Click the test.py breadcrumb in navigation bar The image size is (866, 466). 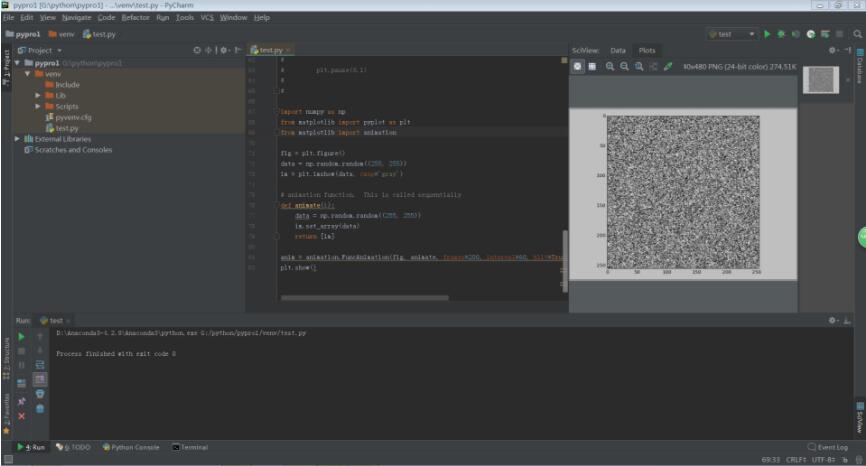point(99,34)
